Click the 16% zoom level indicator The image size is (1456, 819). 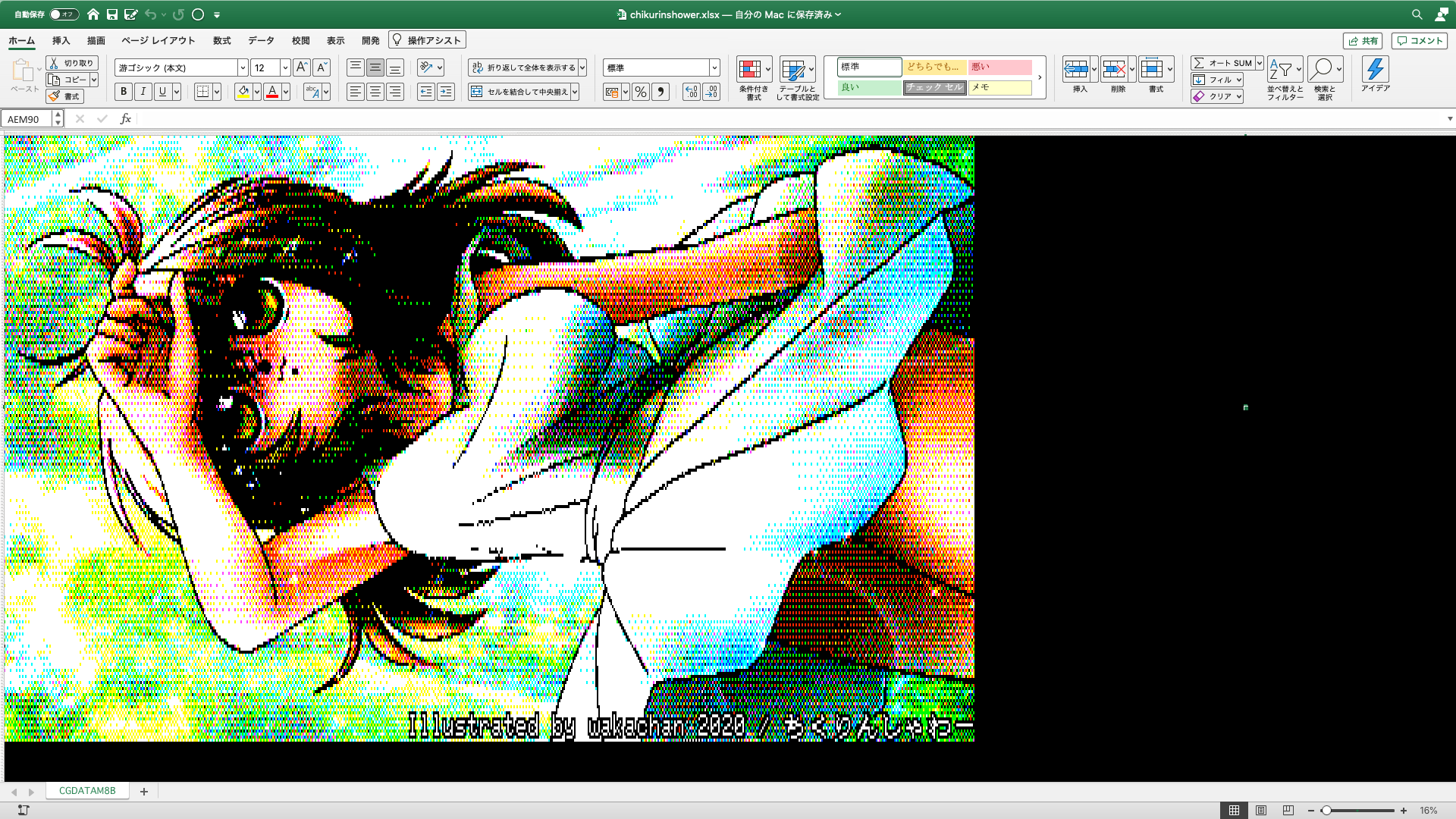(x=1429, y=811)
